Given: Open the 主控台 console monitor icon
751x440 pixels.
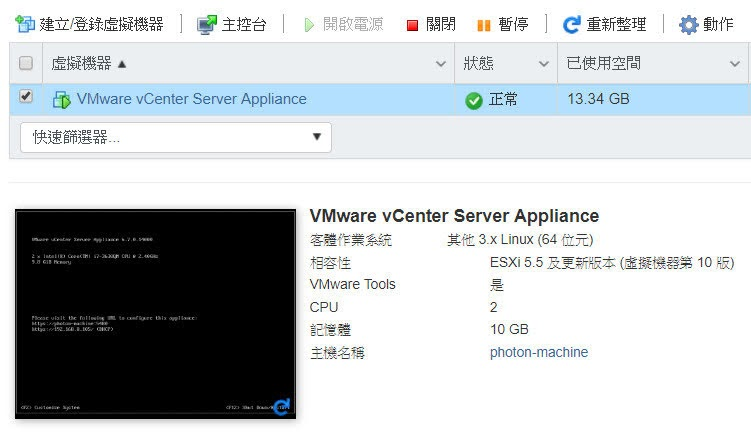Looking at the screenshot, I should [207, 24].
